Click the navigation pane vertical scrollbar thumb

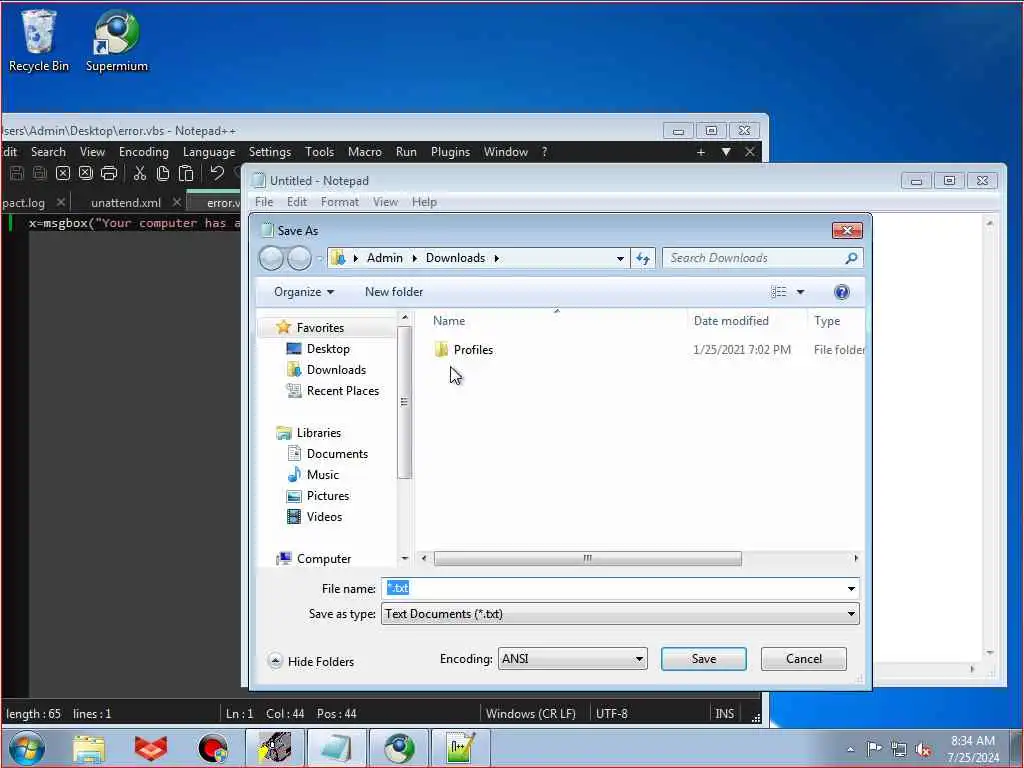click(404, 402)
